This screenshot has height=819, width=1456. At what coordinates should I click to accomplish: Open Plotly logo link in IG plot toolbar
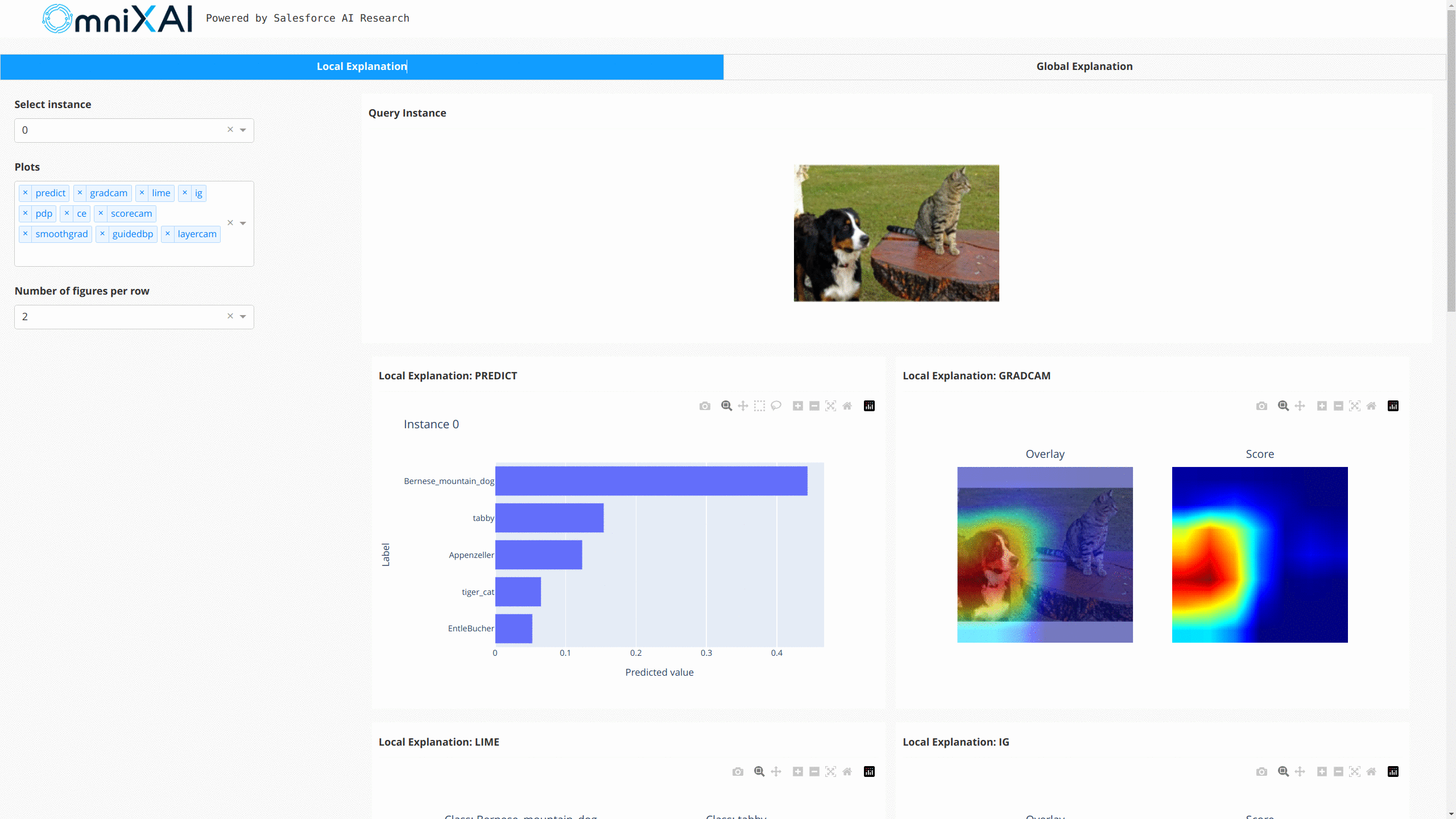(x=1393, y=771)
